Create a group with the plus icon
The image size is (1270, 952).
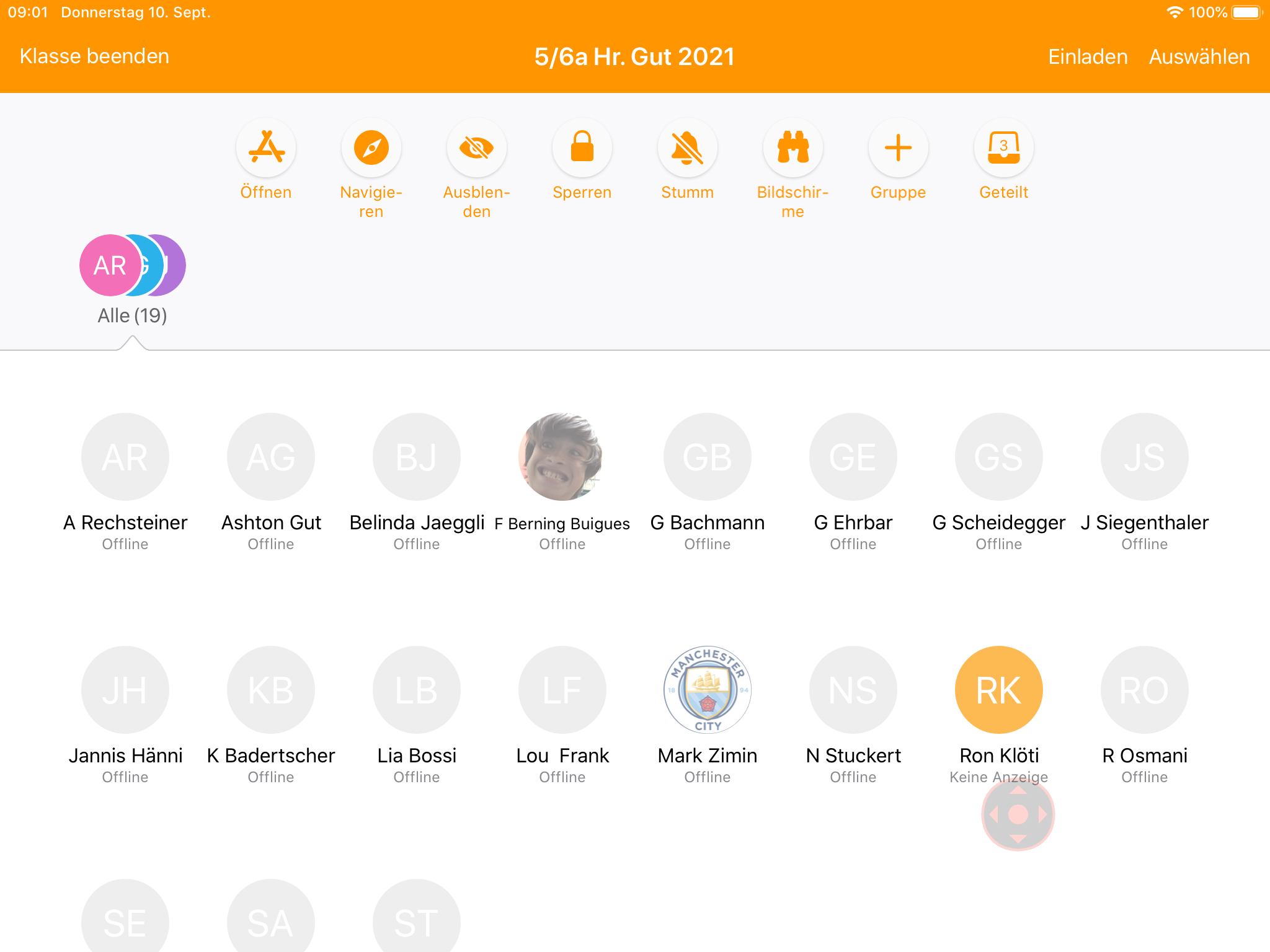(x=898, y=148)
